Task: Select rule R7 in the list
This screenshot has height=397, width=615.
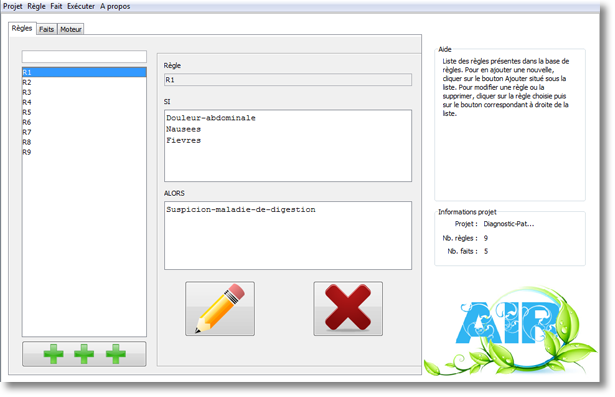Action: 84,132
